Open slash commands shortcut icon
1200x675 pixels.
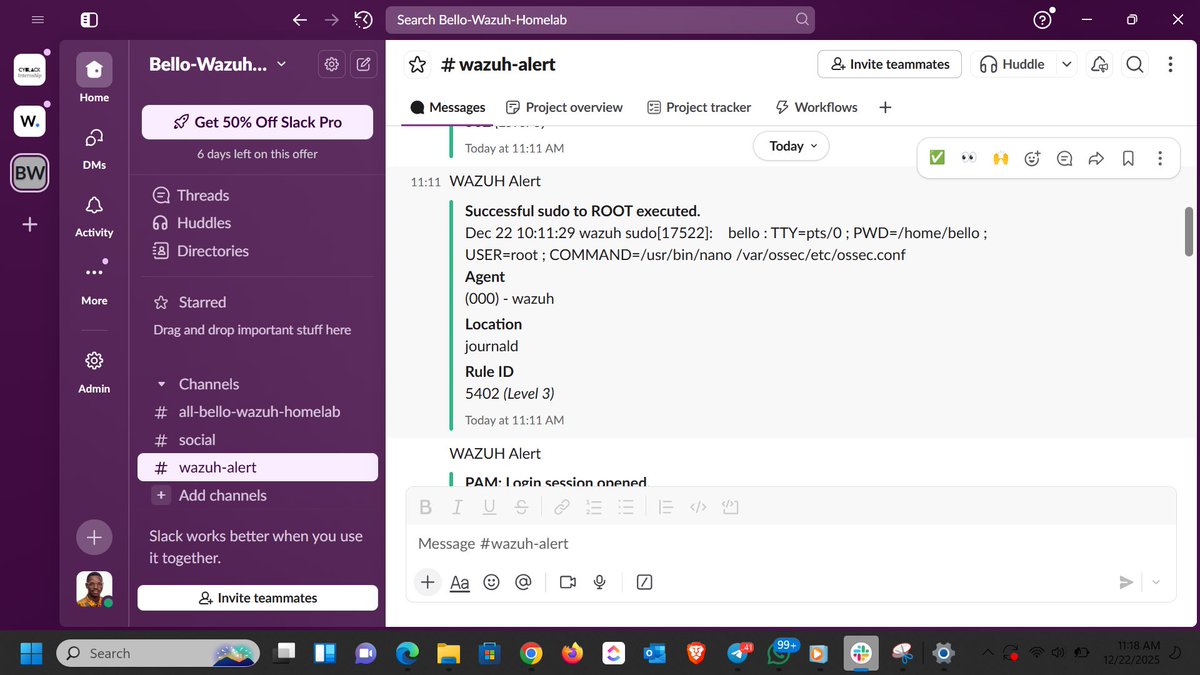coord(645,582)
